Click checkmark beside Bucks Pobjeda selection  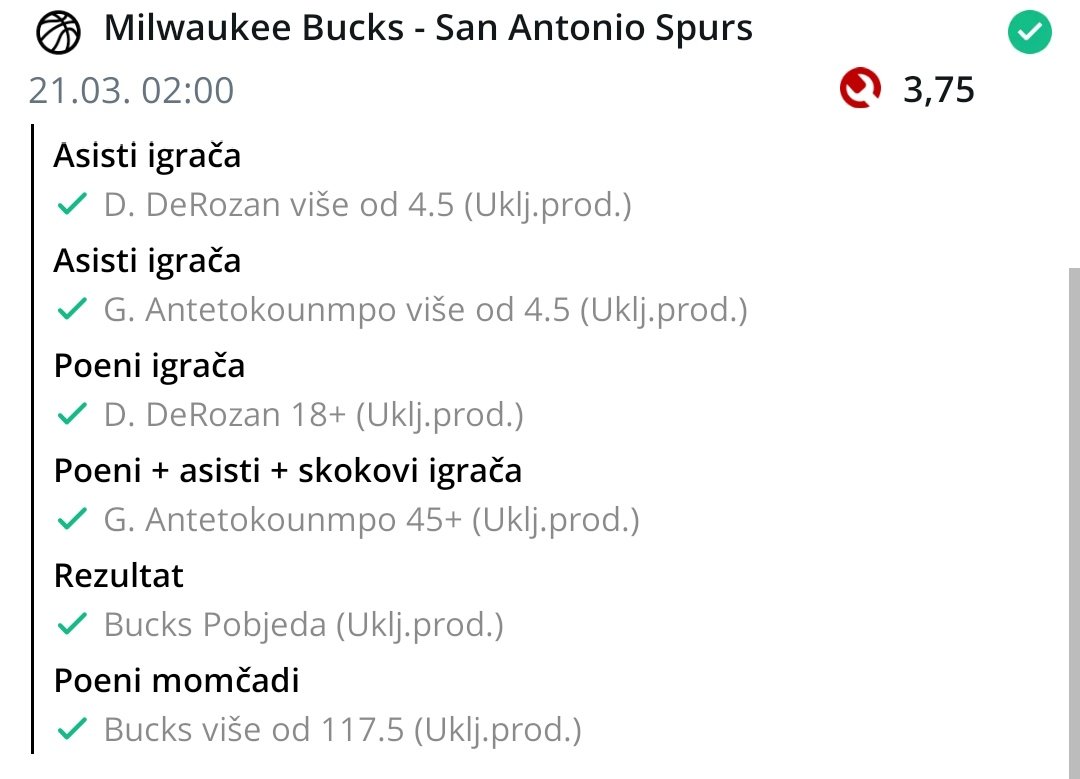click(72, 624)
